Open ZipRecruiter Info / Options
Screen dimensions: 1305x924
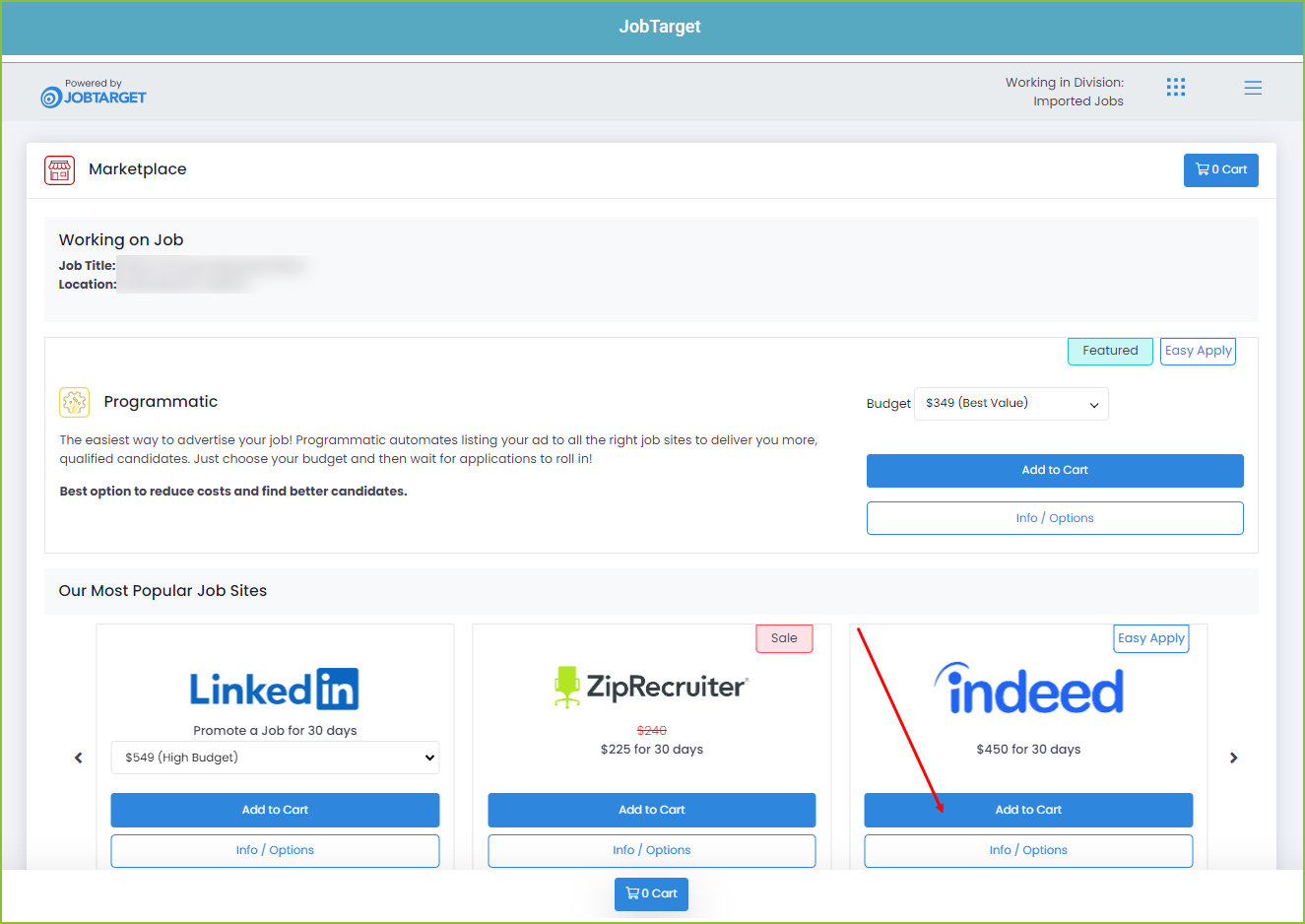652,851
